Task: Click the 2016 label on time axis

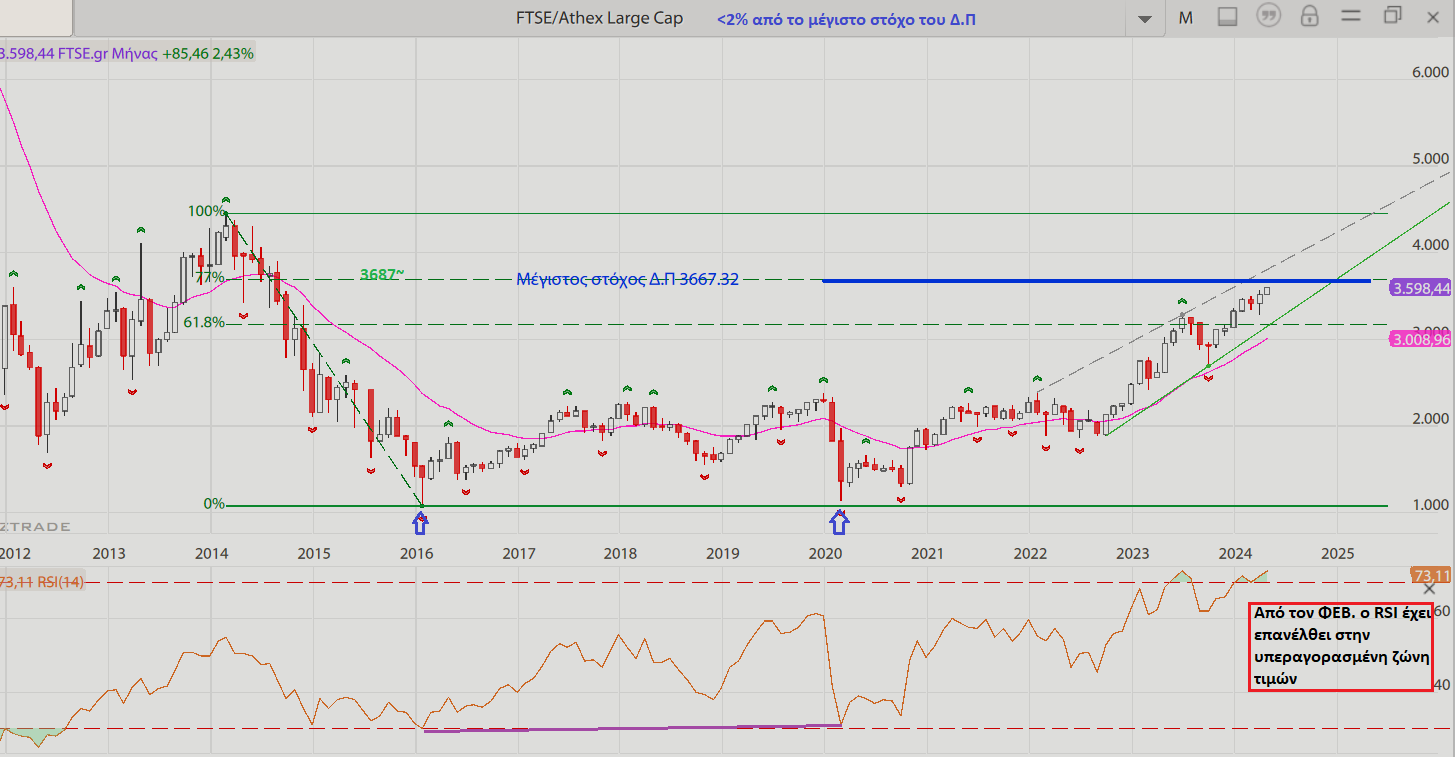Action: point(416,553)
